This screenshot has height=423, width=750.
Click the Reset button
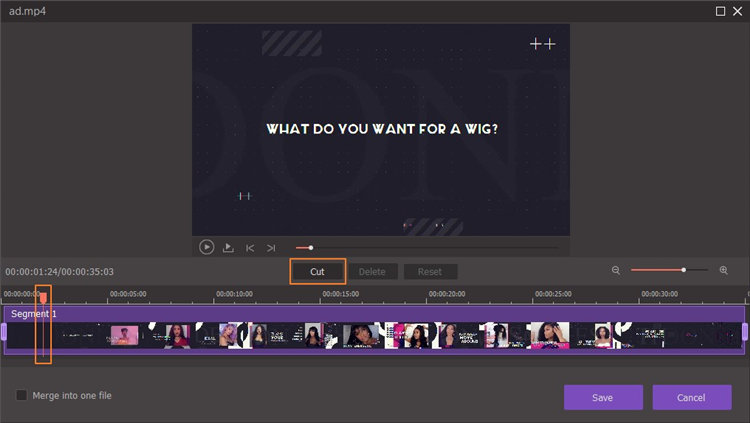click(430, 272)
